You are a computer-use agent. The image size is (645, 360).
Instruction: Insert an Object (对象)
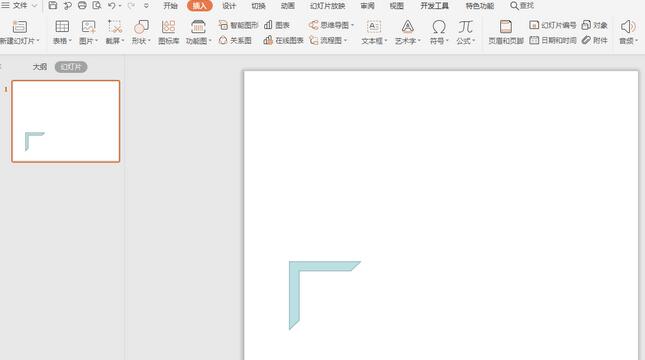594,25
